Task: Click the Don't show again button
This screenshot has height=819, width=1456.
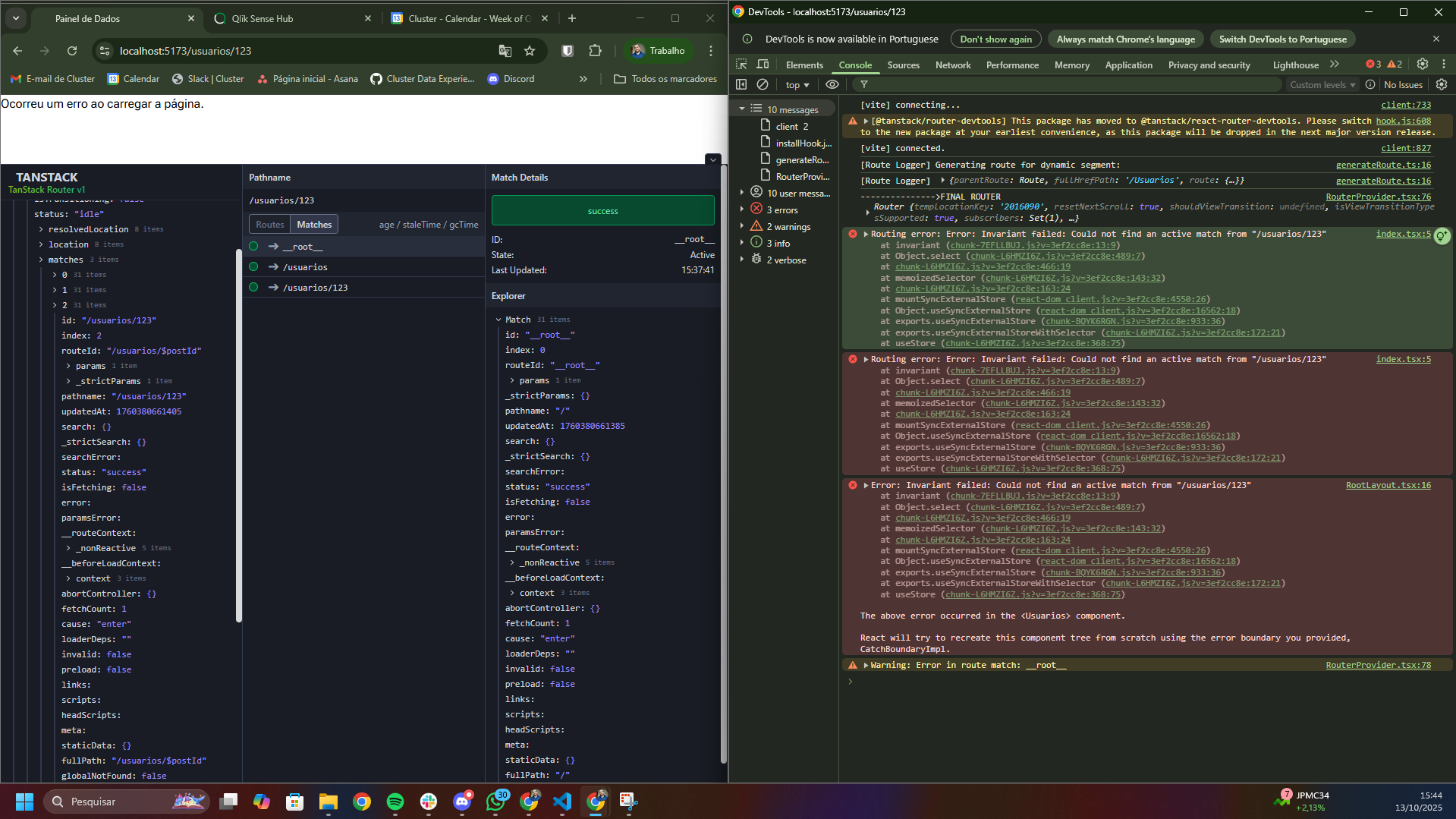Action: [995, 39]
